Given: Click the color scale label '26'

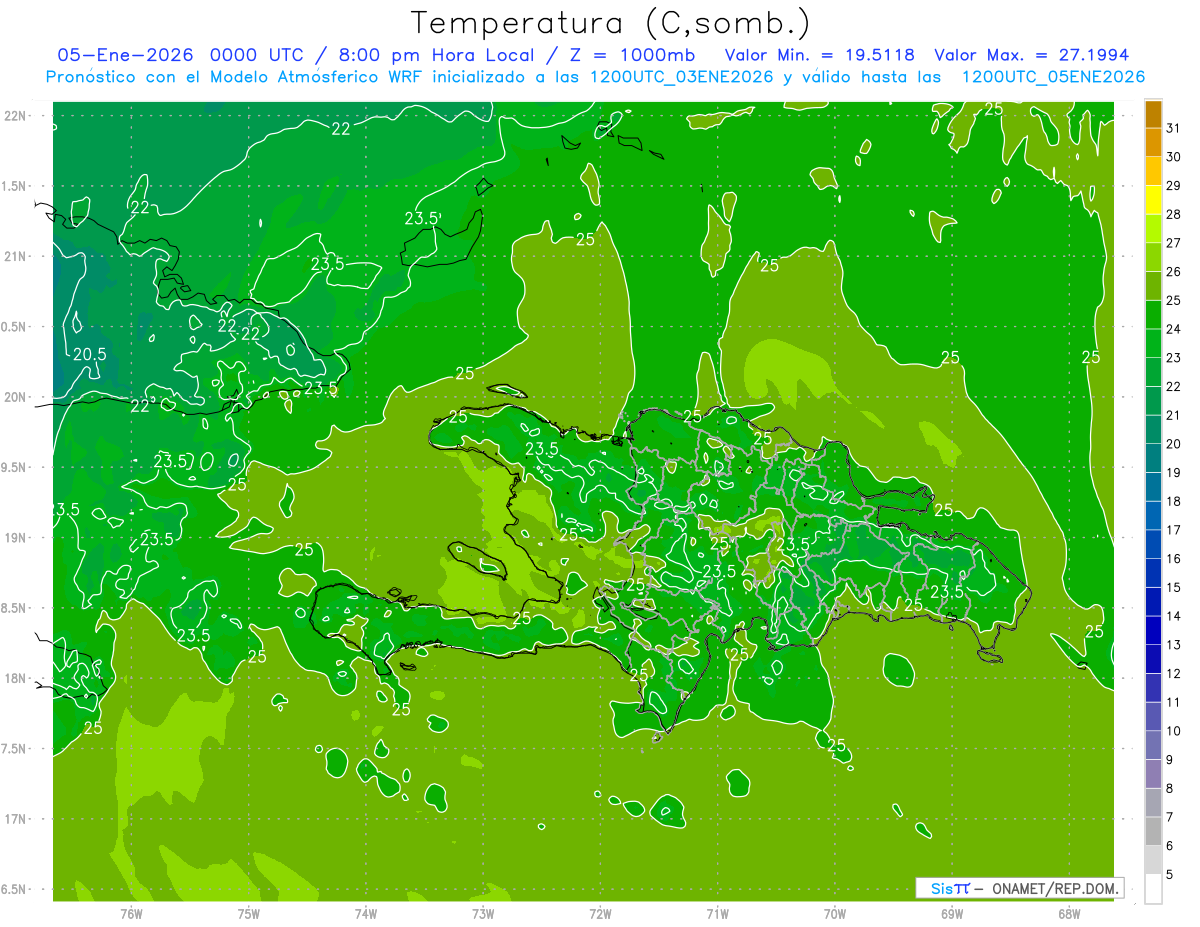Looking at the screenshot, I should coord(1174,272).
